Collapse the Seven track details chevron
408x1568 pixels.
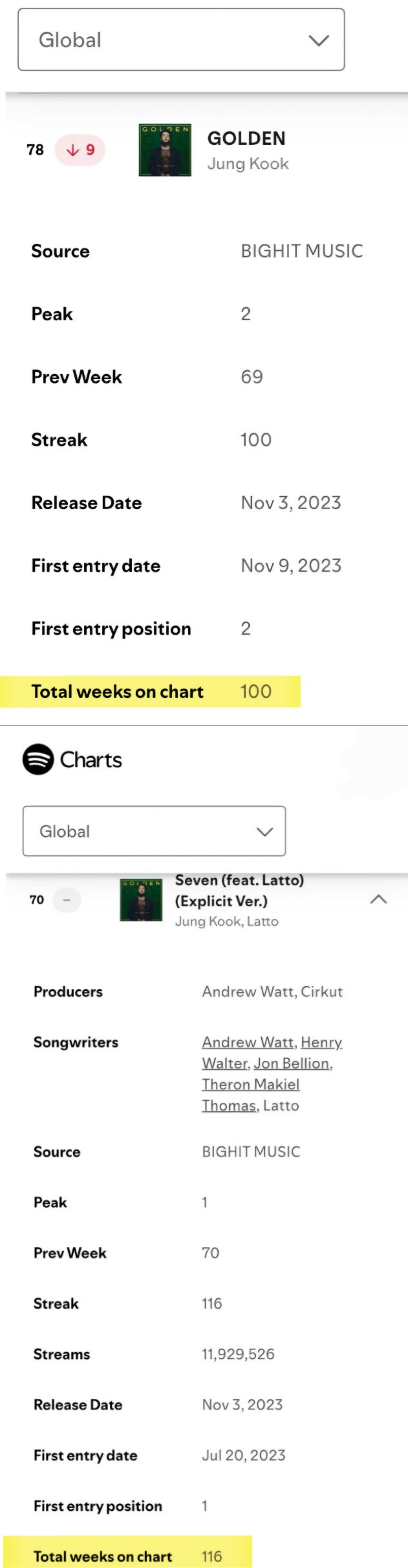[x=378, y=899]
